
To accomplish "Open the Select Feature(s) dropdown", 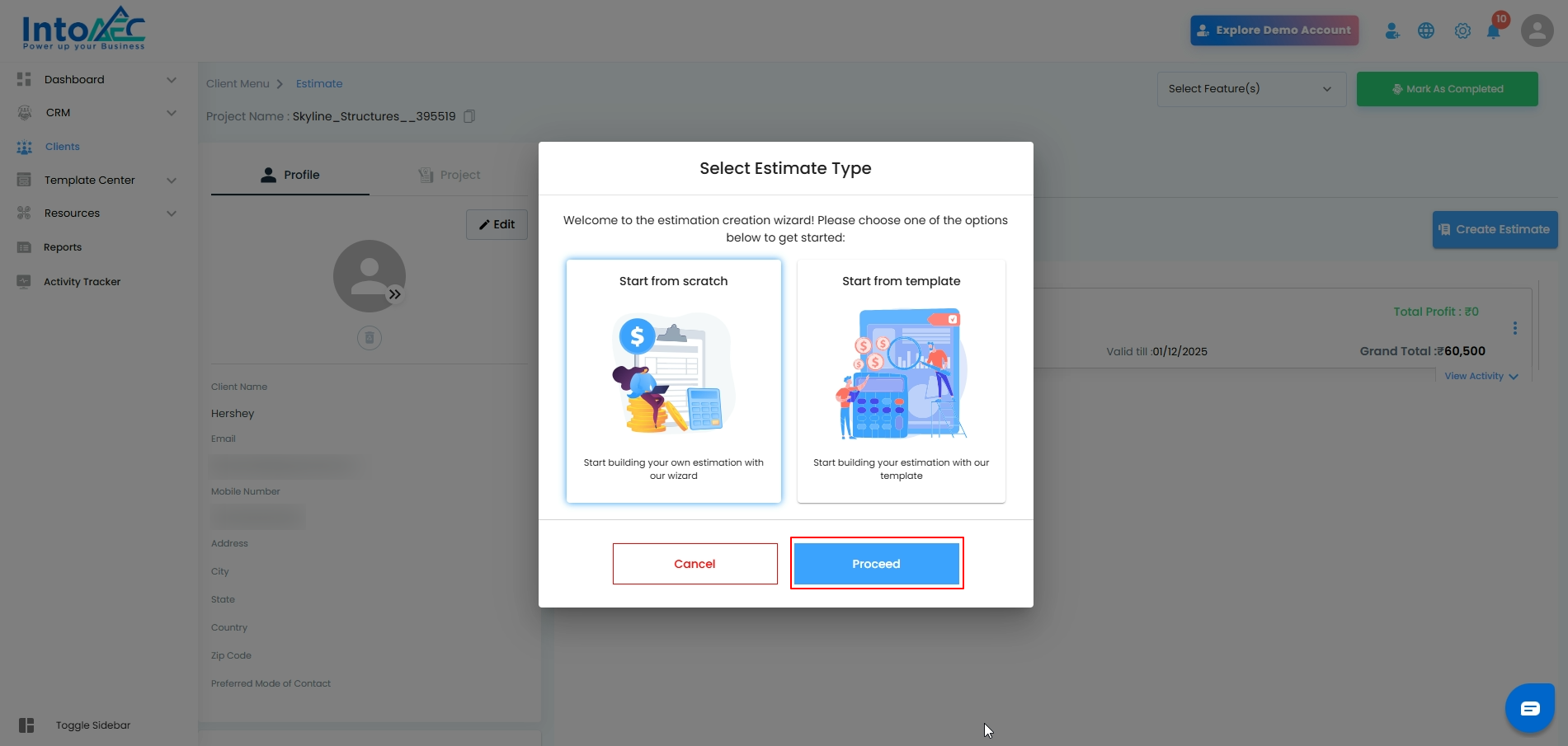I will (1250, 89).
